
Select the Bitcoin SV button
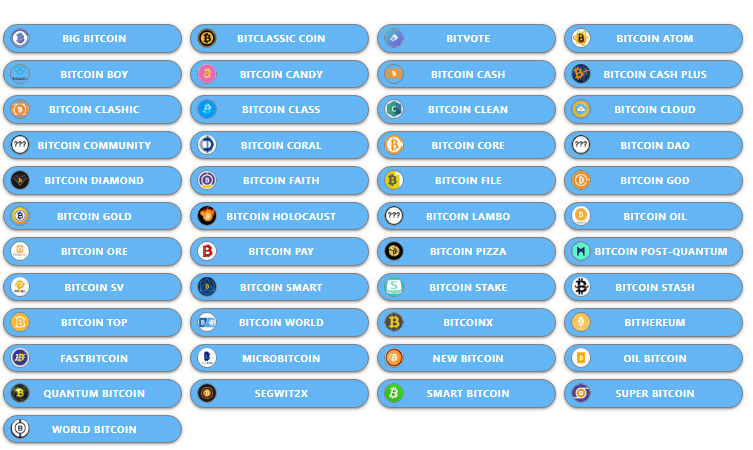click(x=93, y=287)
